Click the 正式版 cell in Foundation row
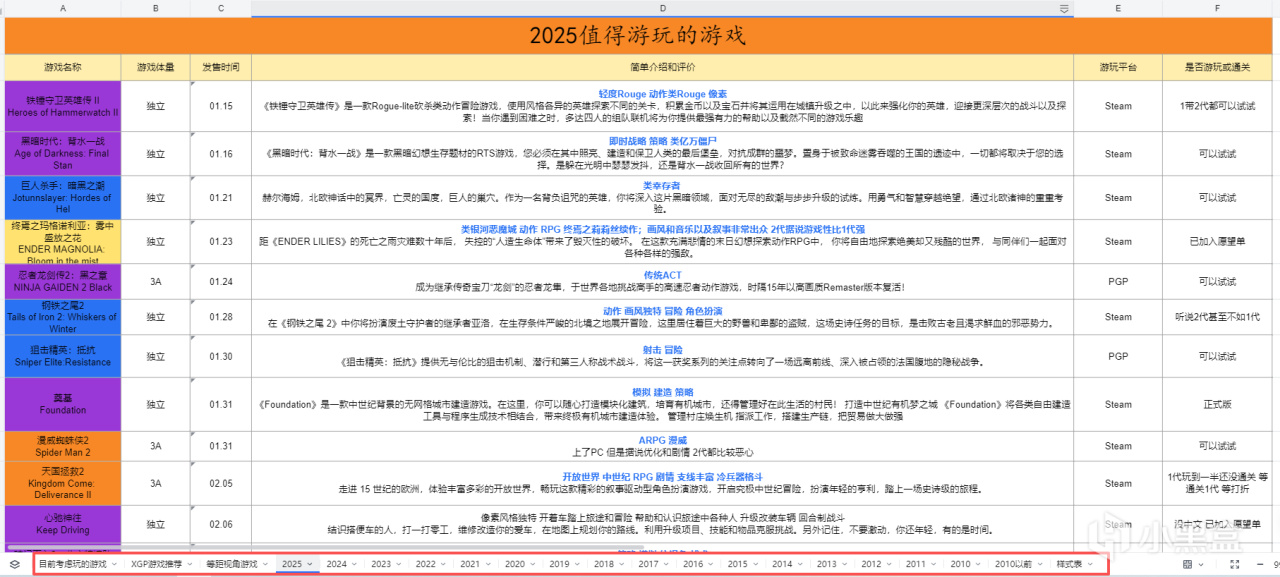Screen dimensions: 1280x577 click(x=1218, y=404)
